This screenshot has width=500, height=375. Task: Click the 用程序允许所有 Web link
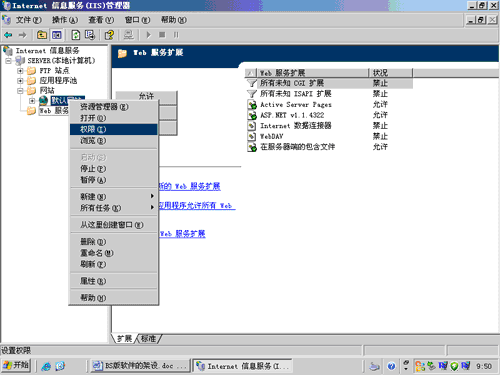click(x=197, y=206)
